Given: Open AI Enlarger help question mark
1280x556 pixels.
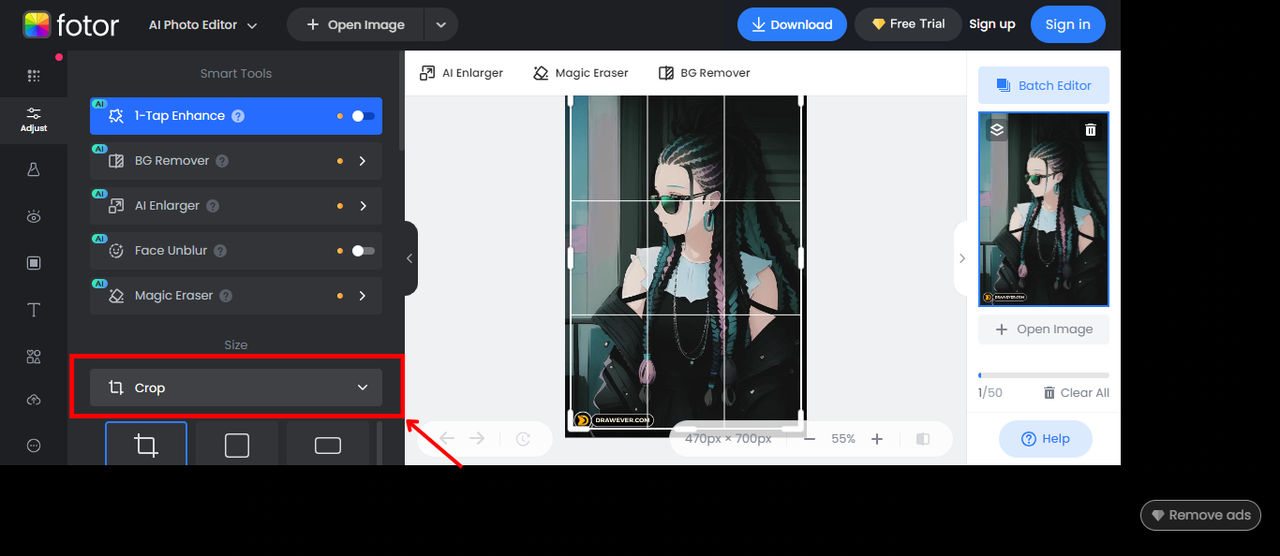Looking at the screenshot, I should 213,206.
